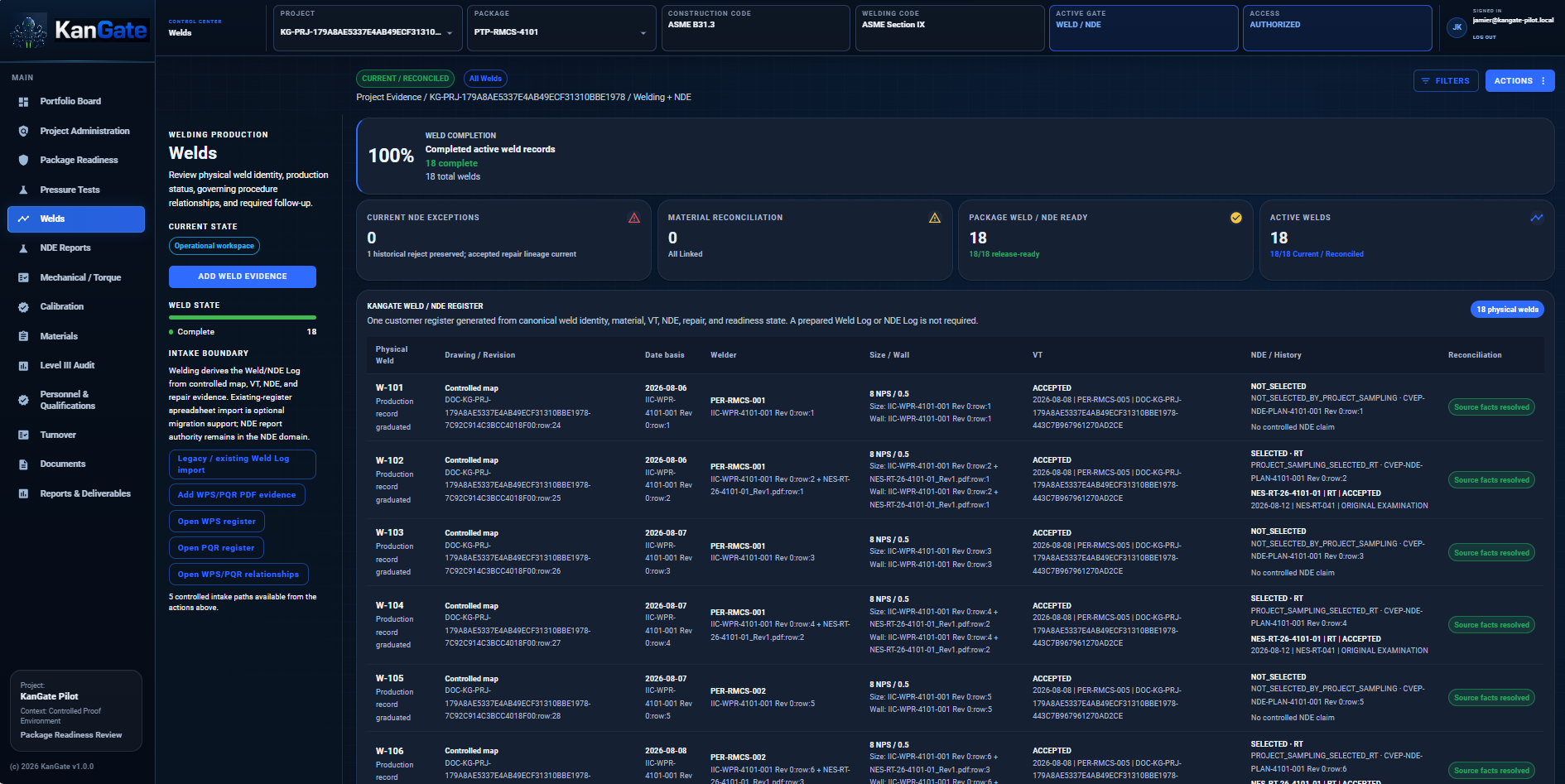Select the Current / Reconciled filter chip

tap(405, 79)
